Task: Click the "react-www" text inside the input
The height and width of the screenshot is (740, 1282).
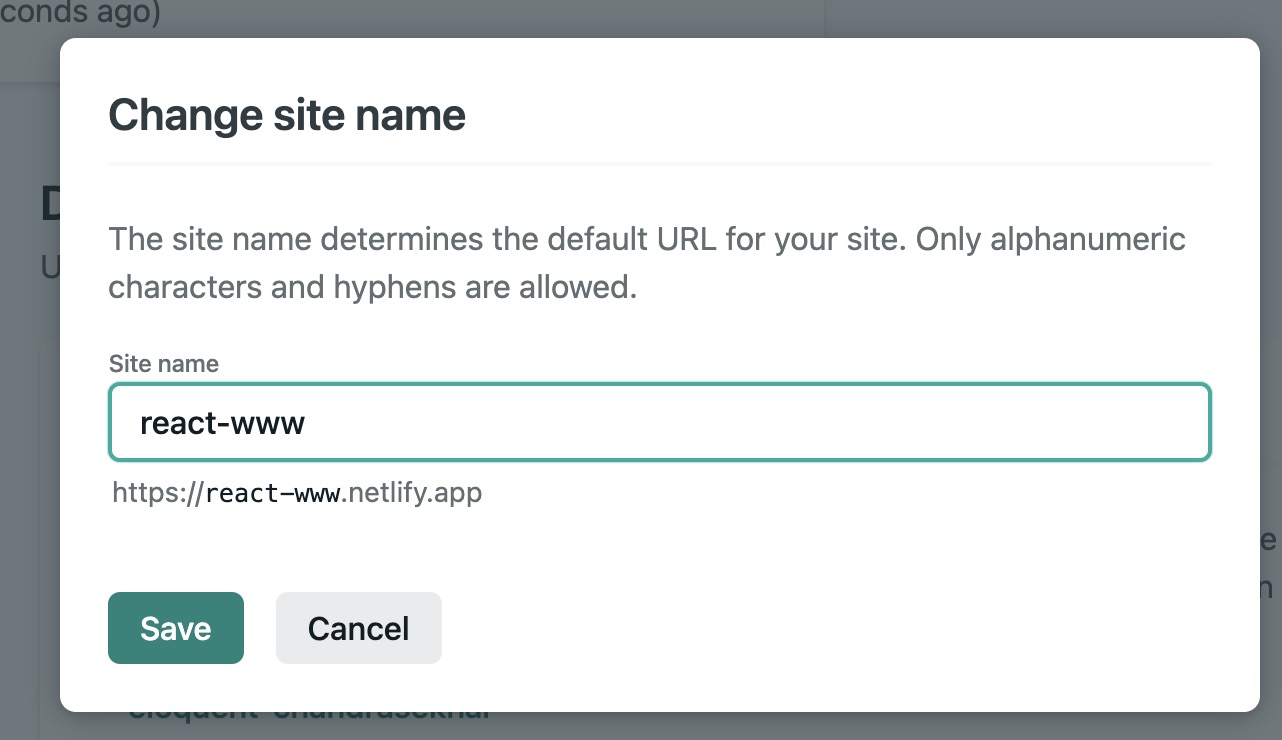Action: click(222, 424)
